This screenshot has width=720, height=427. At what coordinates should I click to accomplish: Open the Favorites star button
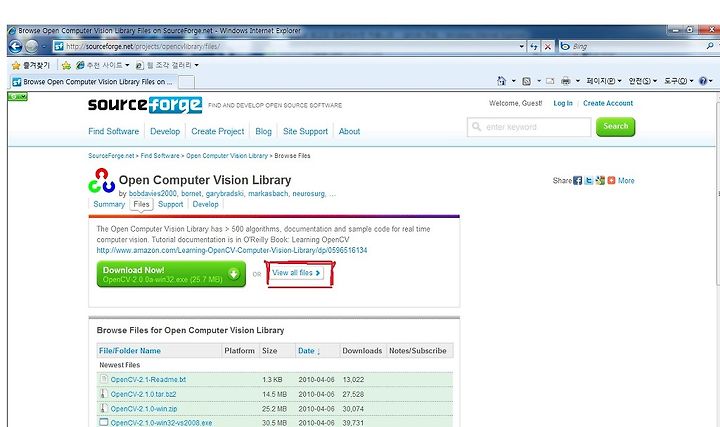(31, 65)
